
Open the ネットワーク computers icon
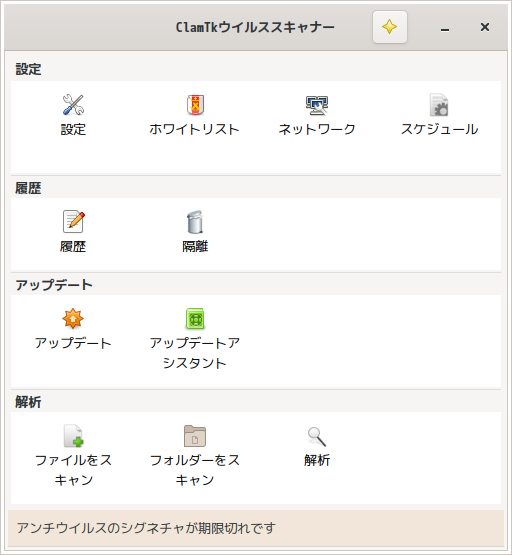point(317,105)
